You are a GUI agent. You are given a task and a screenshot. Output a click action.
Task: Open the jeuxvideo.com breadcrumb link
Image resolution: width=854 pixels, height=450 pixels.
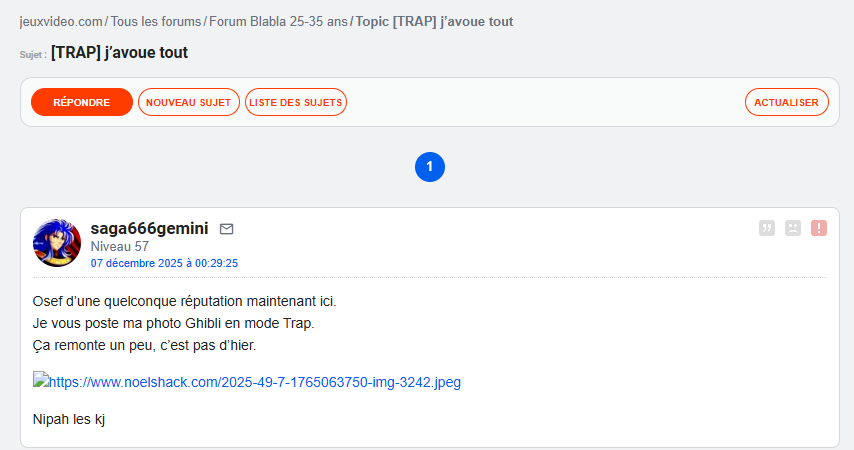click(x=61, y=21)
